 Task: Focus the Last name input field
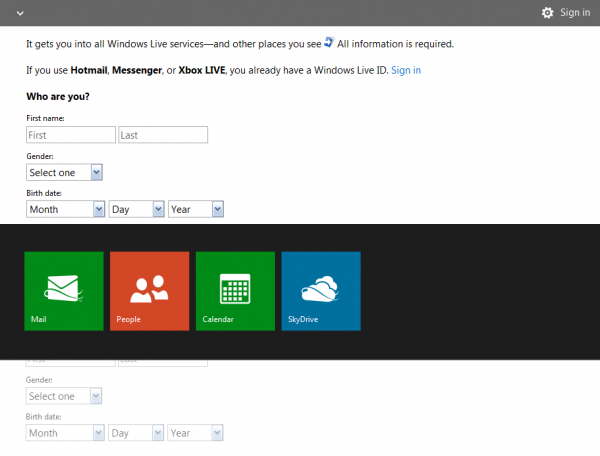coord(163,135)
